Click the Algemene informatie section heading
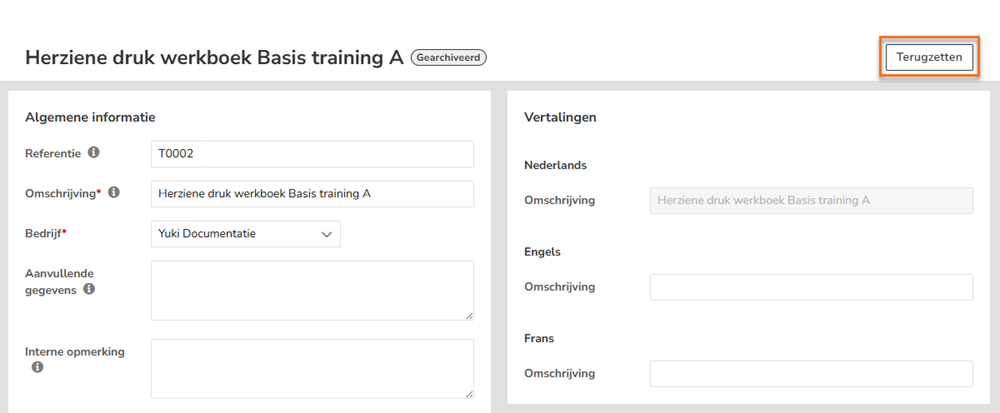Screen dimensions: 1000x413 90,117
